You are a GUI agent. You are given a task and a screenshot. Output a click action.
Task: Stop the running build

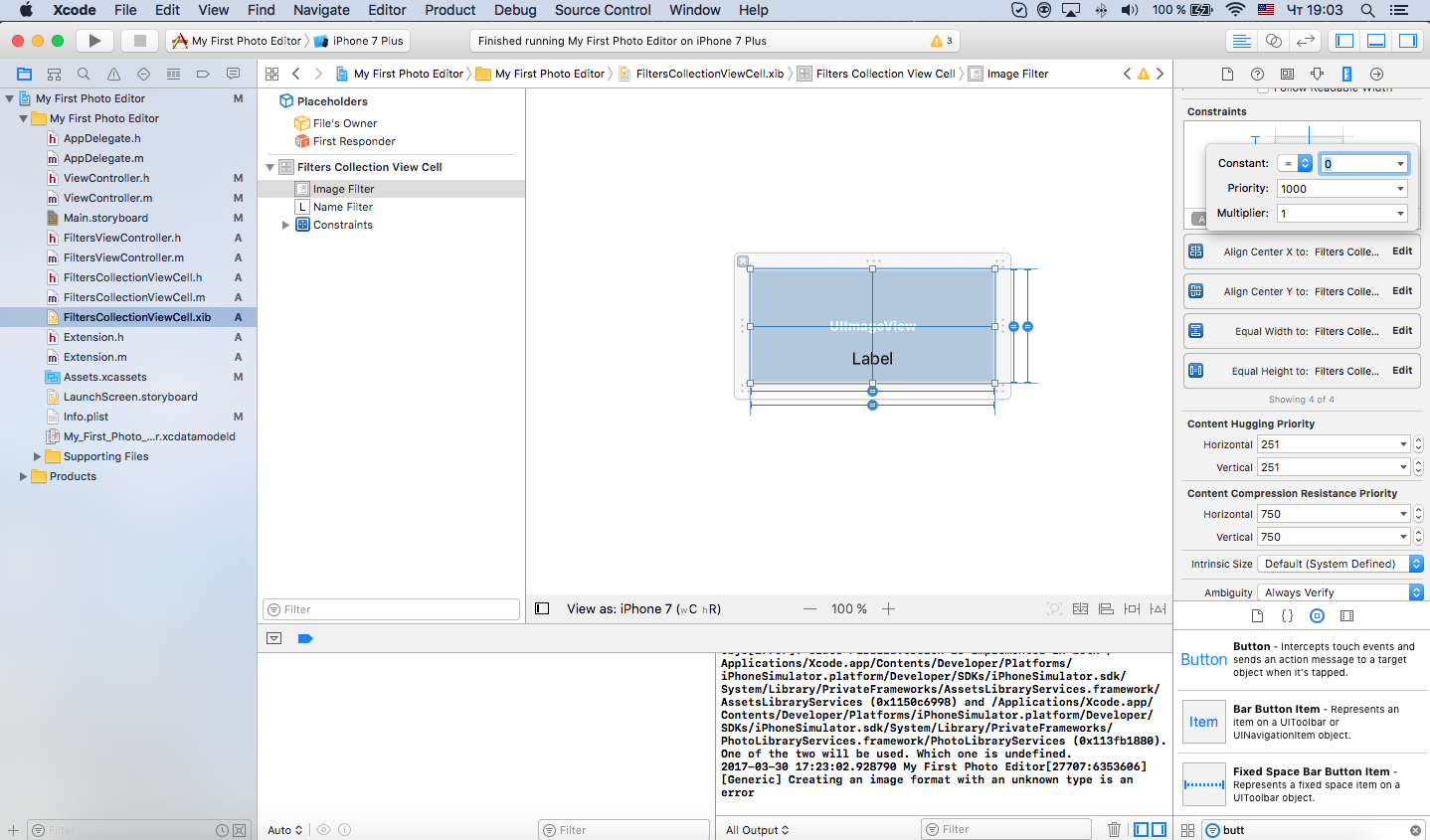(140, 41)
